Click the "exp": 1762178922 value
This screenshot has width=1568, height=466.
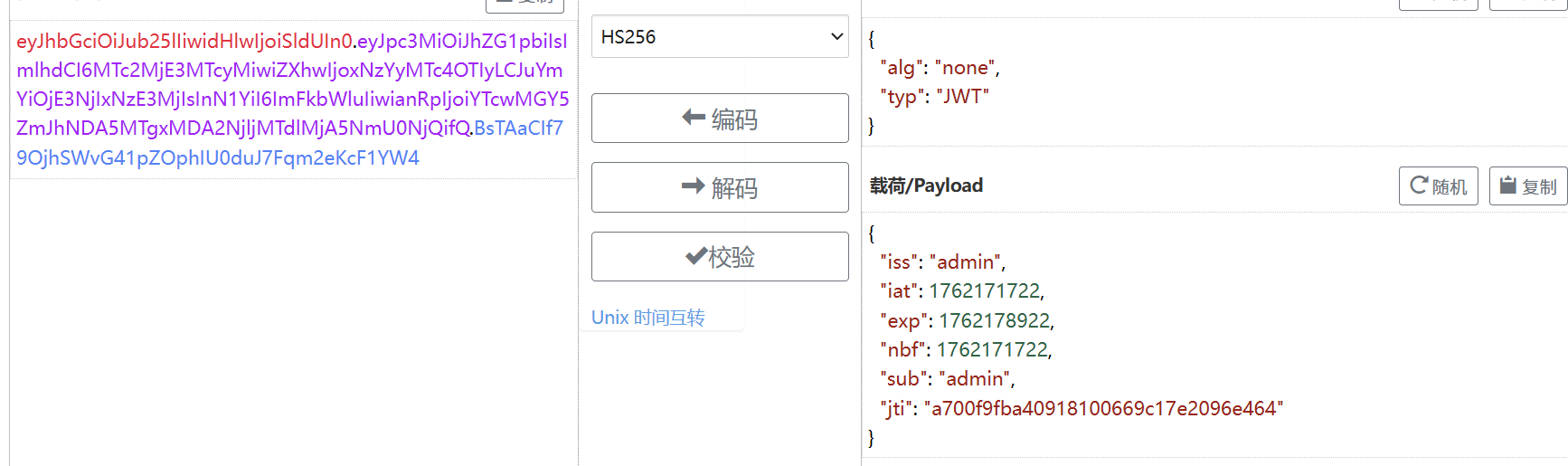coord(995,320)
